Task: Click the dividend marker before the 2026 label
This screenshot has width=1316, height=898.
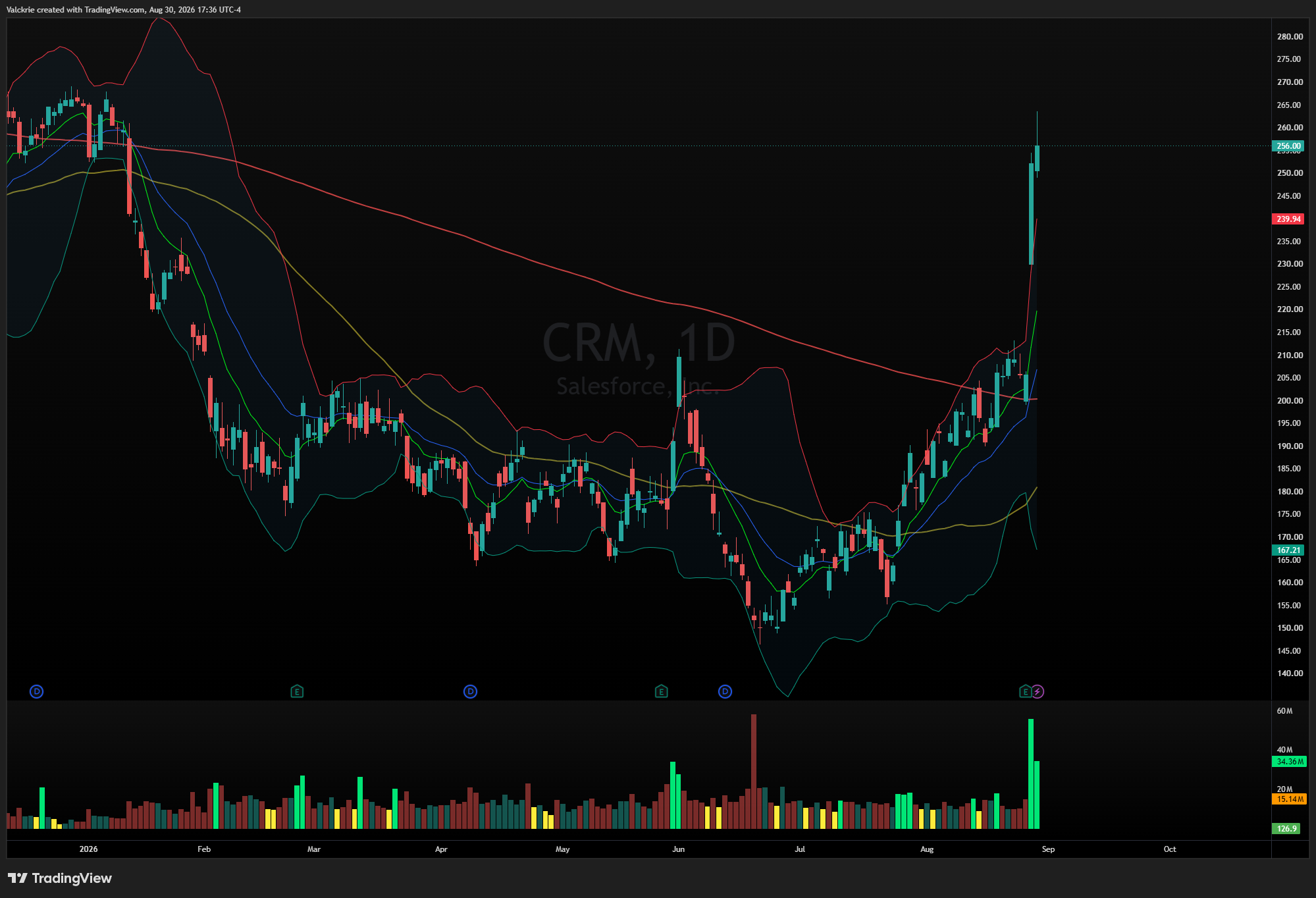Action: pyautogui.click(x=37, y=691)
